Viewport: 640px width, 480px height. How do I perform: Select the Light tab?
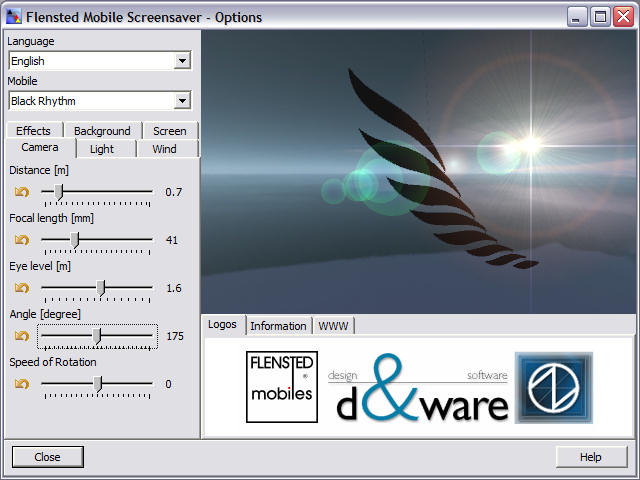click(x=102, y=149)
